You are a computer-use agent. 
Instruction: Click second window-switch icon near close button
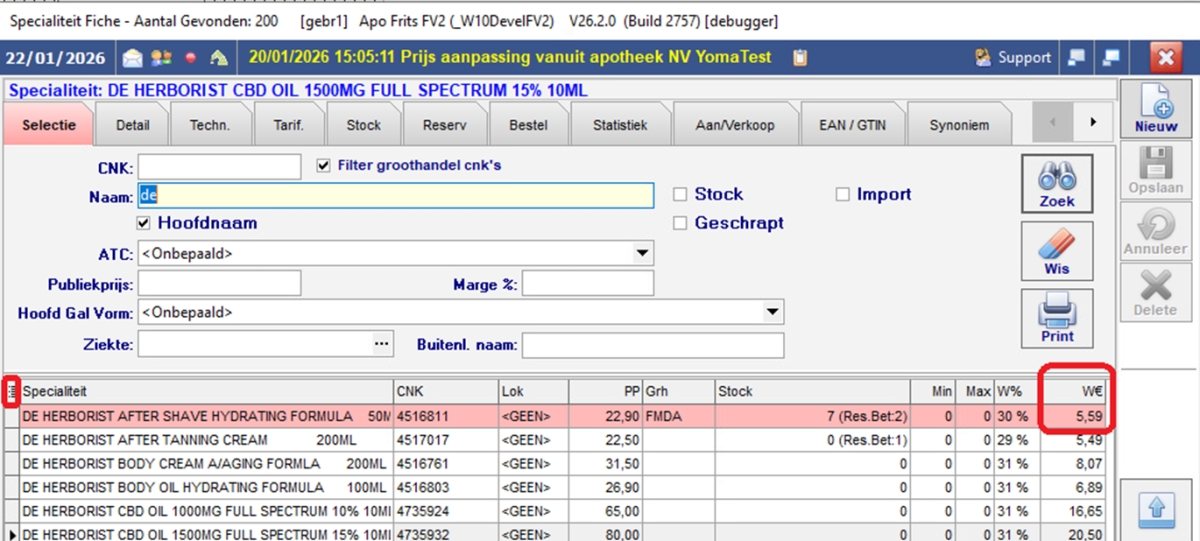1112,58
